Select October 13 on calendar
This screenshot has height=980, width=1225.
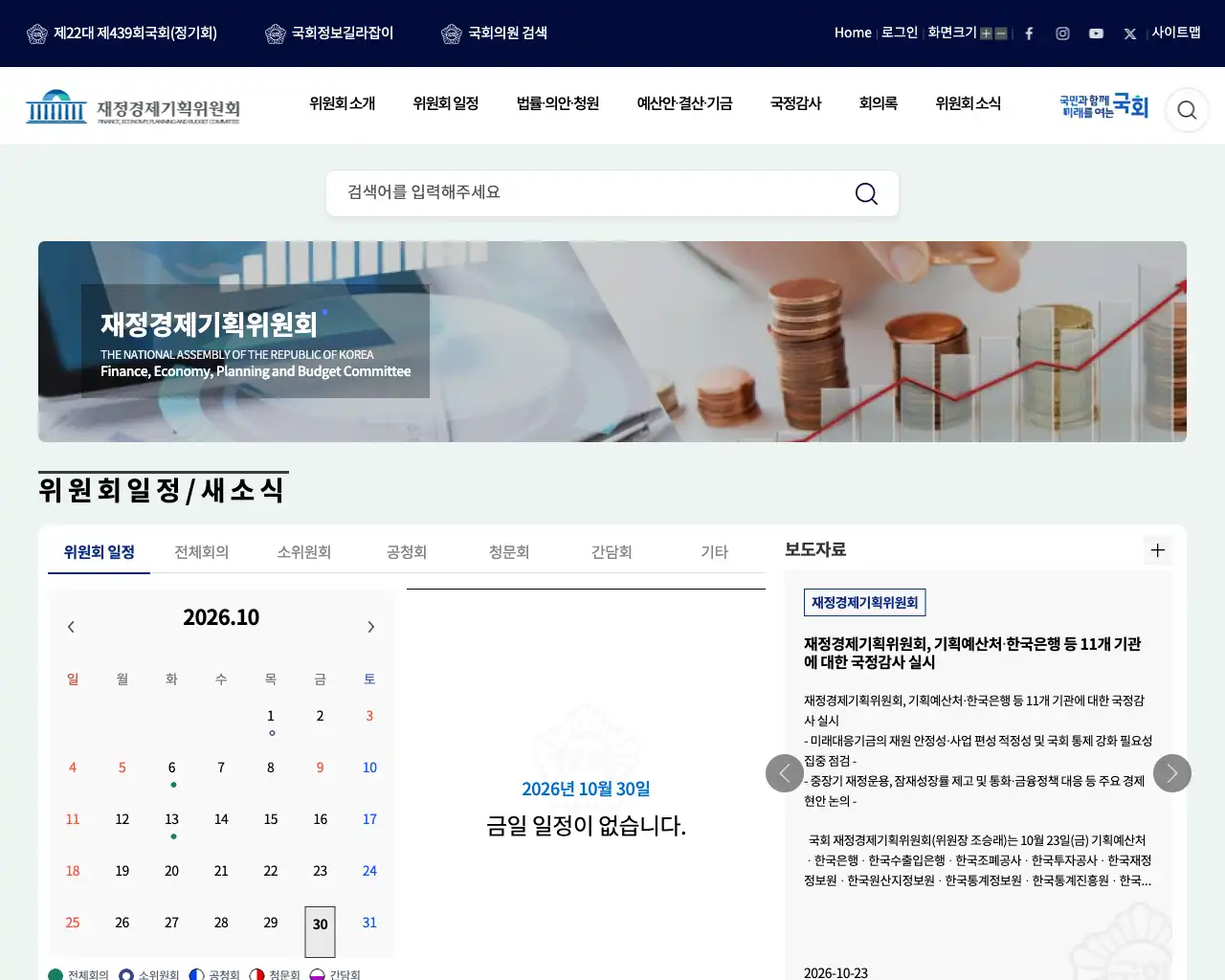coord(172,819)
